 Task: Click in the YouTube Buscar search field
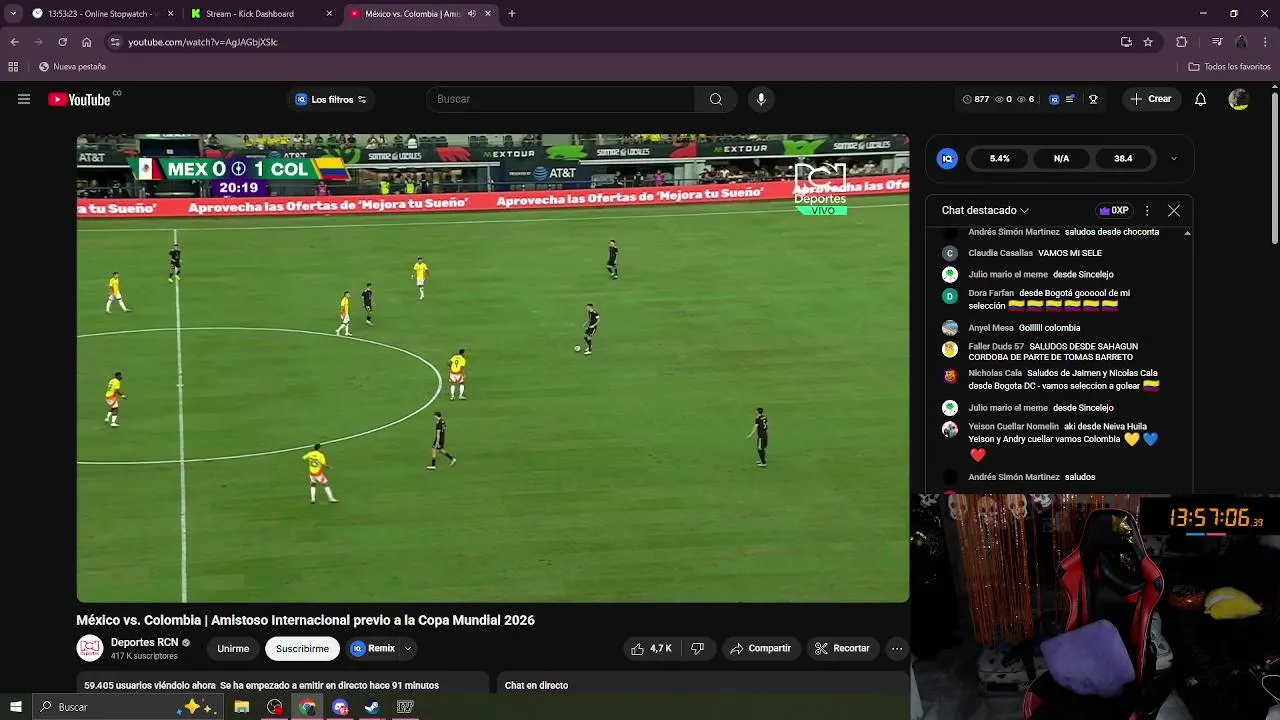(x=562, y=99)
